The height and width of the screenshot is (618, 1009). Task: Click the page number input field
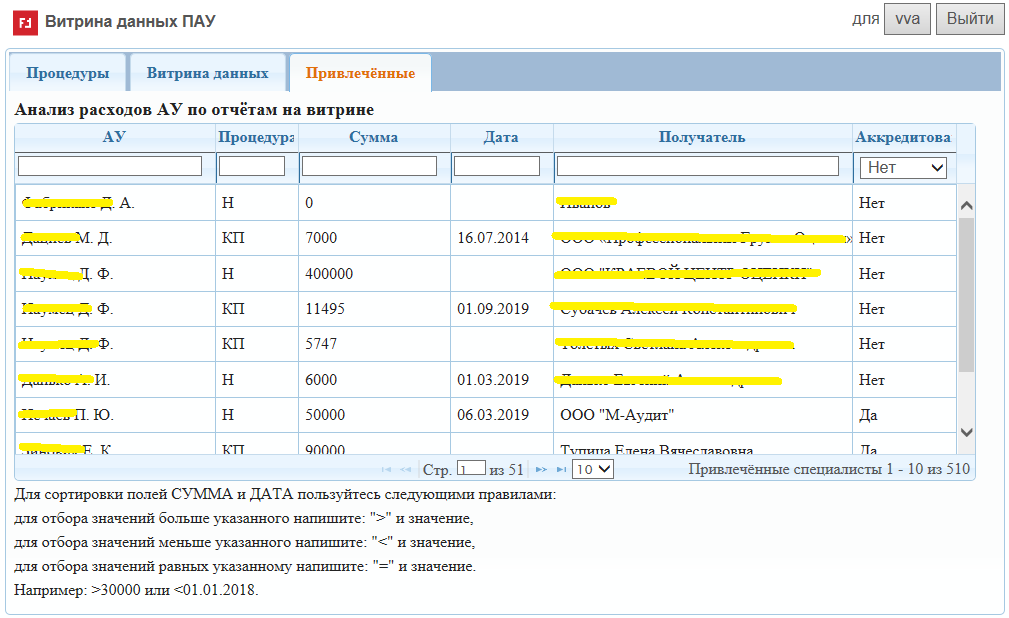[470, 468]
